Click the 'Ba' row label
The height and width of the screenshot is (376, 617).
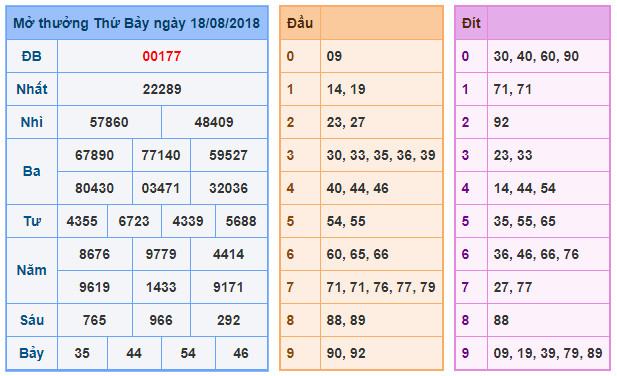pos(31,171)
